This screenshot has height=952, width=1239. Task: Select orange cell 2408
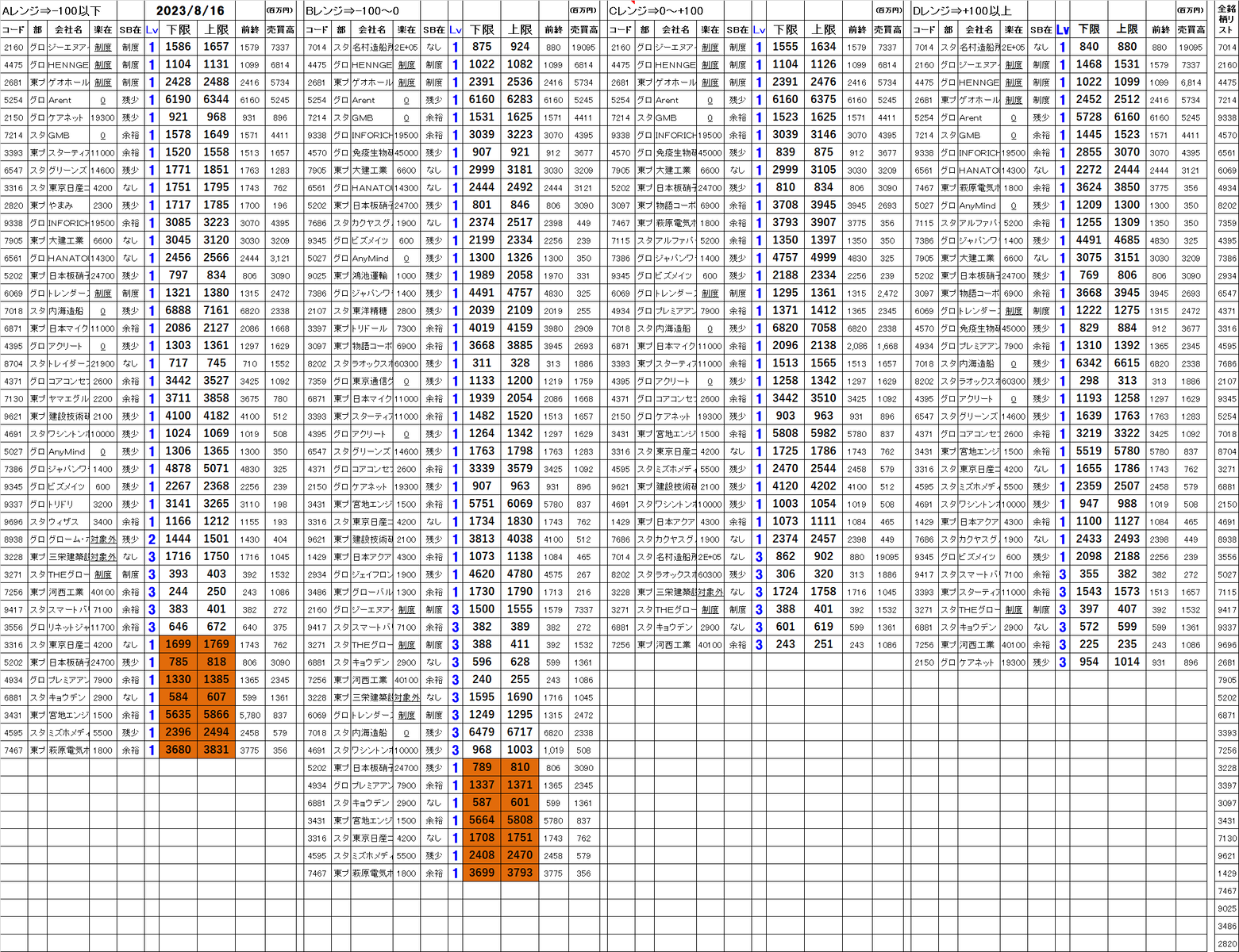(482, 855)
